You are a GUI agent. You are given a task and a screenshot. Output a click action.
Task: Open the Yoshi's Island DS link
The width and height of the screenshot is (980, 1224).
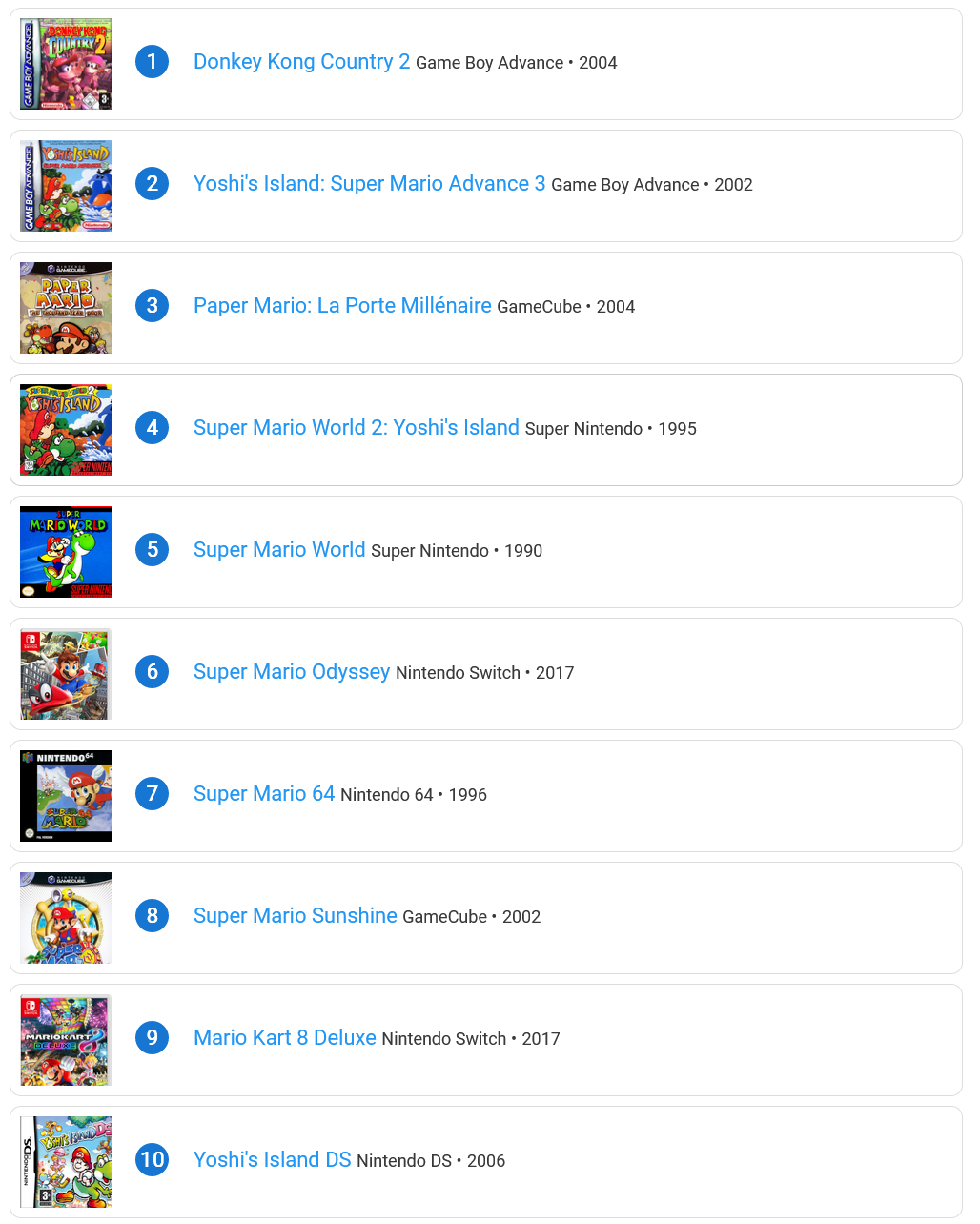coord(272,1160)
